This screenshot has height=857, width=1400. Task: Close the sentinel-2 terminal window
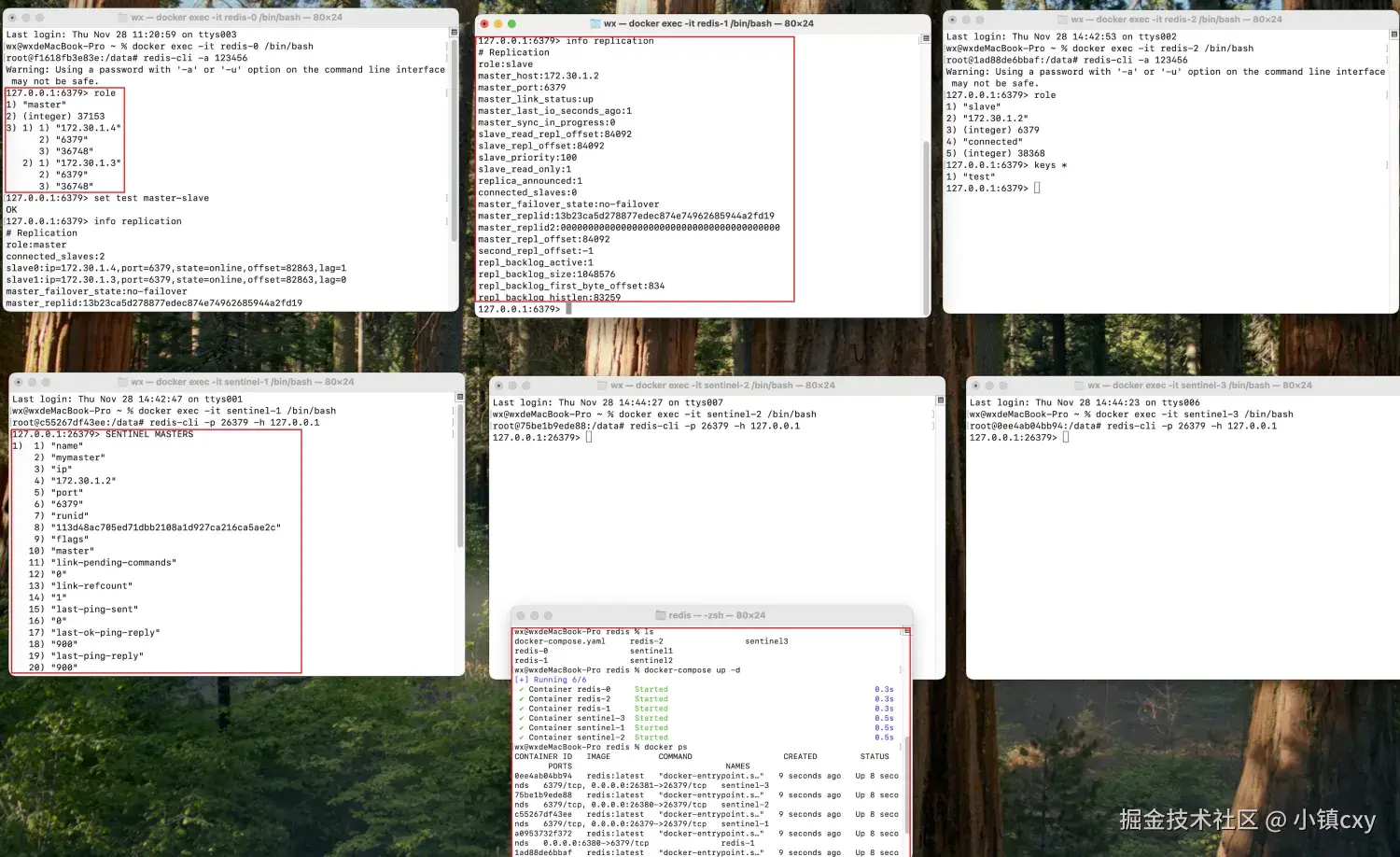(498, 386)
